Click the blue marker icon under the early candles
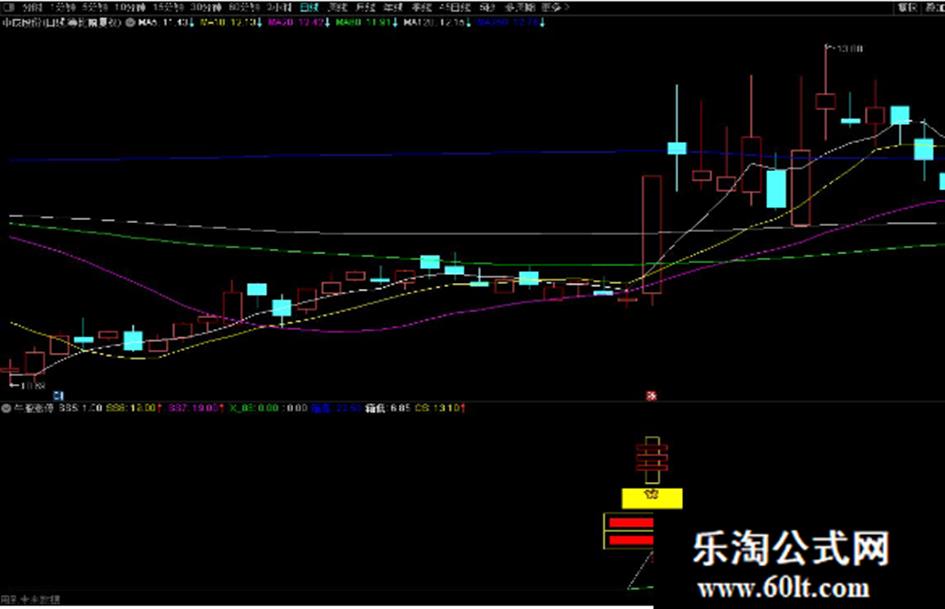 (x=58, y=396)
